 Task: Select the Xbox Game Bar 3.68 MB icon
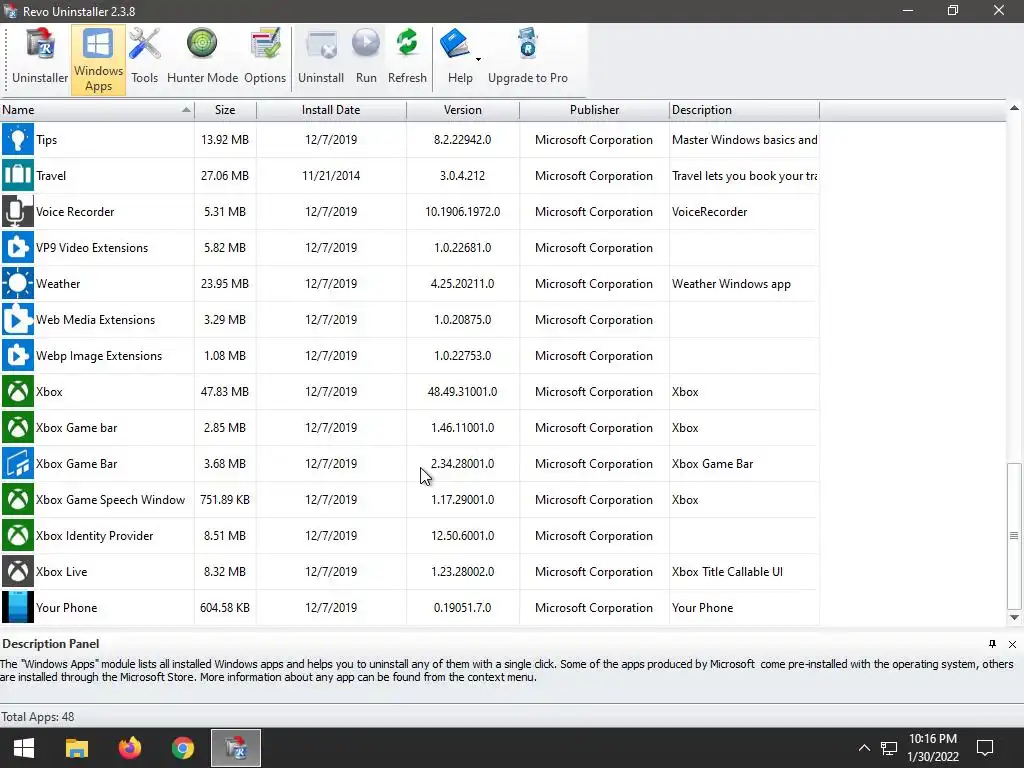[x=18, y=463]
